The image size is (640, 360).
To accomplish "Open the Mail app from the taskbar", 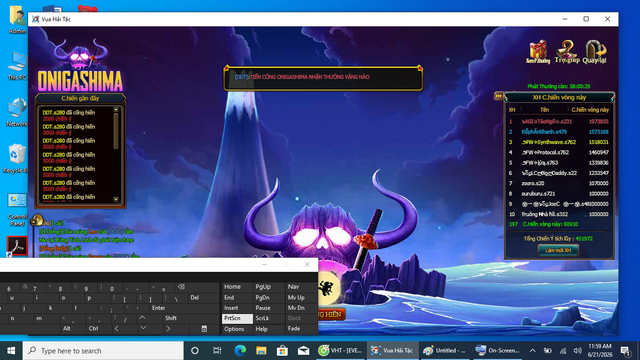I will pyautogui.click(x=304, y=351).
